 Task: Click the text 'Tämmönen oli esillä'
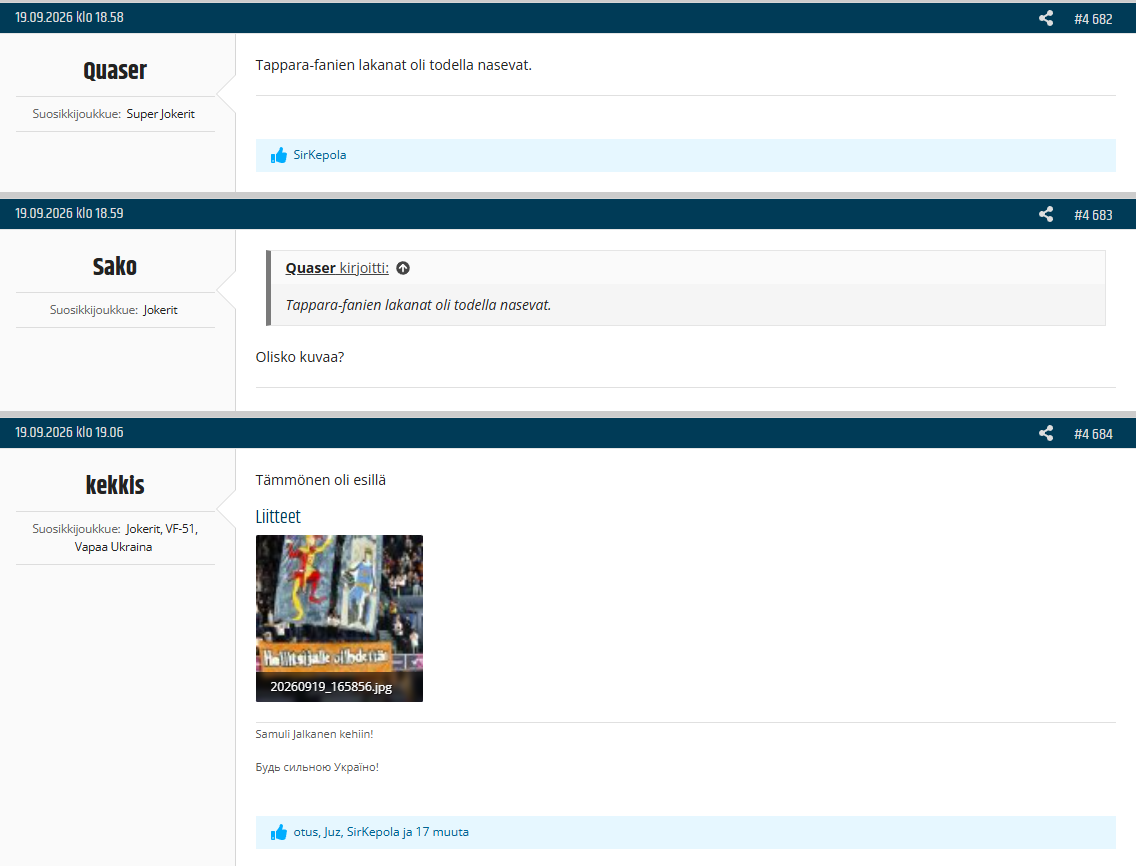(321, 480)
